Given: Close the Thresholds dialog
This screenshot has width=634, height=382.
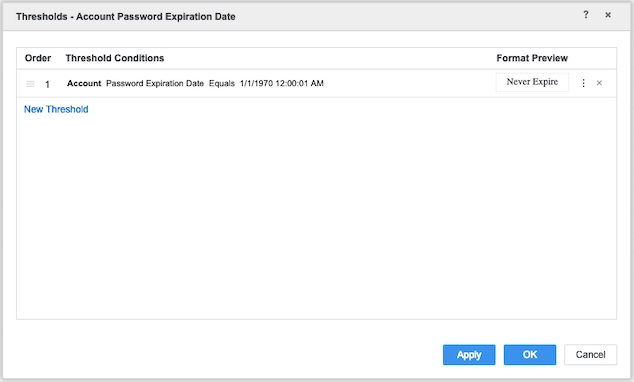Looking at the screenshot, I should [x=608, y=15].
